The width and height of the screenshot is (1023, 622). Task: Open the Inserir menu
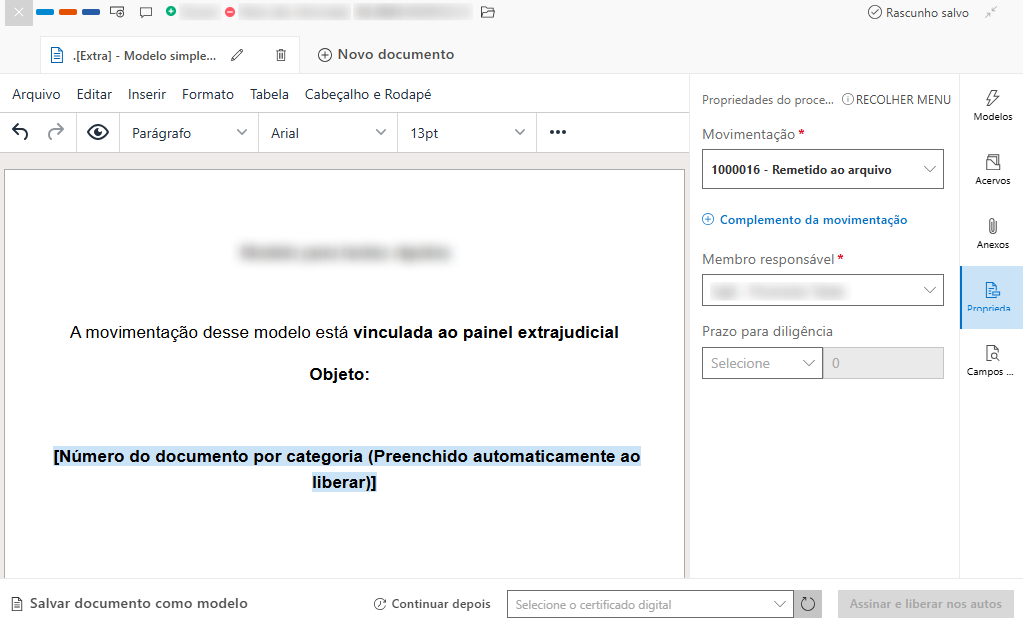pos(146,94)
